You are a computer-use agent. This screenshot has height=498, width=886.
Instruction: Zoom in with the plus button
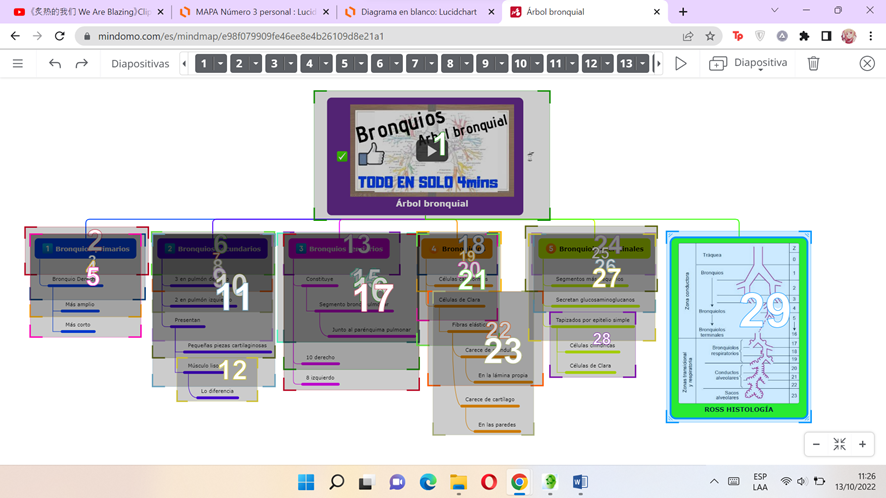(862, 444)
